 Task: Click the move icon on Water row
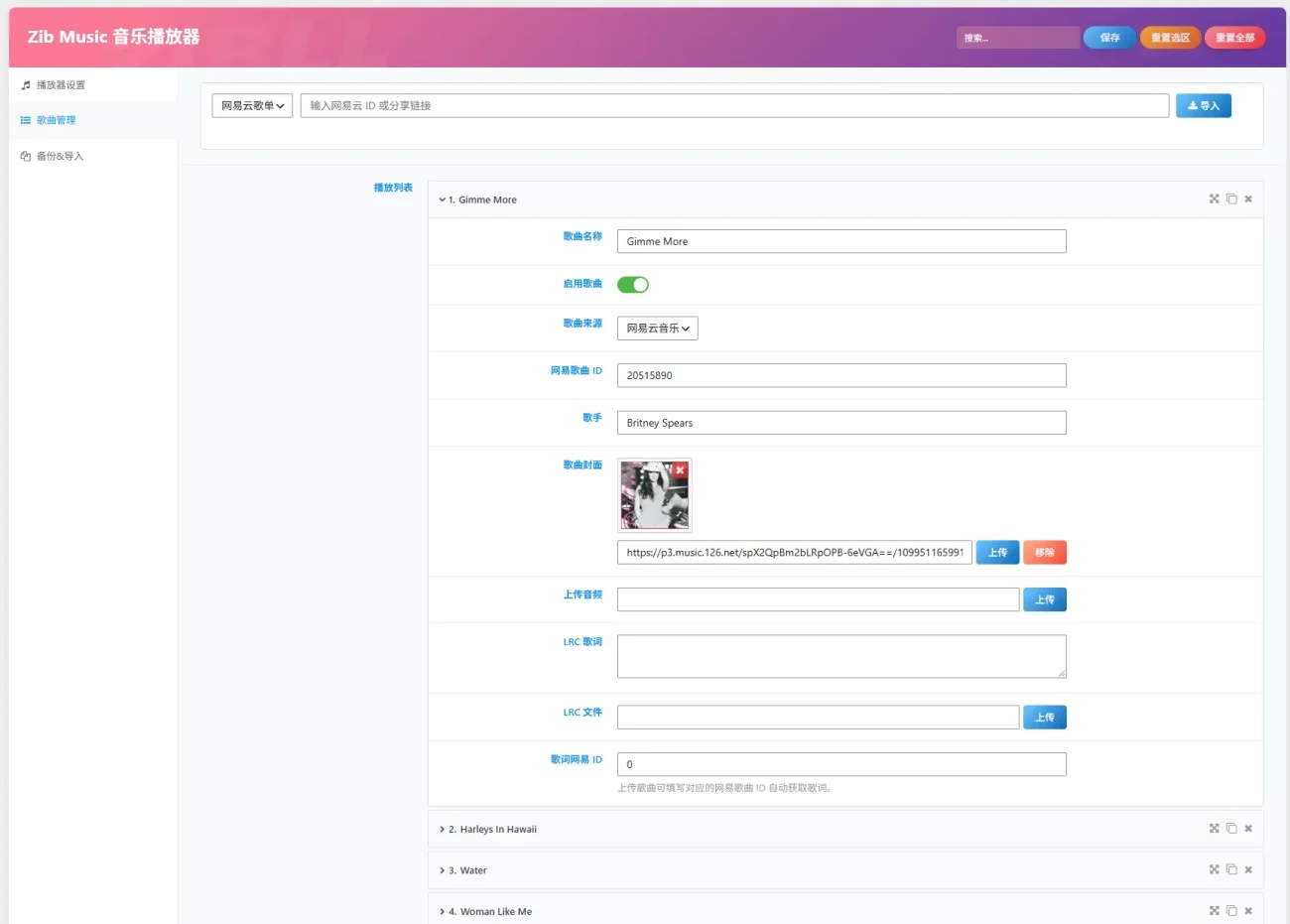point(1214,869)
